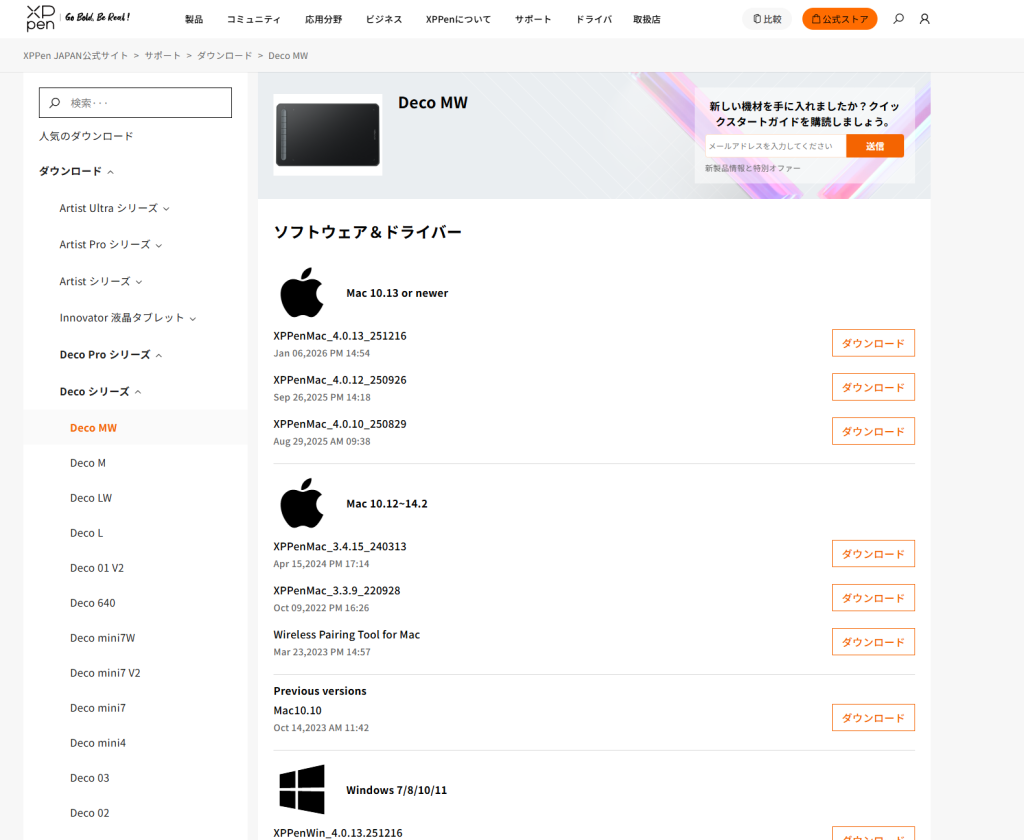Collapse the Deco Pro シリーズ section

(110, 355)
